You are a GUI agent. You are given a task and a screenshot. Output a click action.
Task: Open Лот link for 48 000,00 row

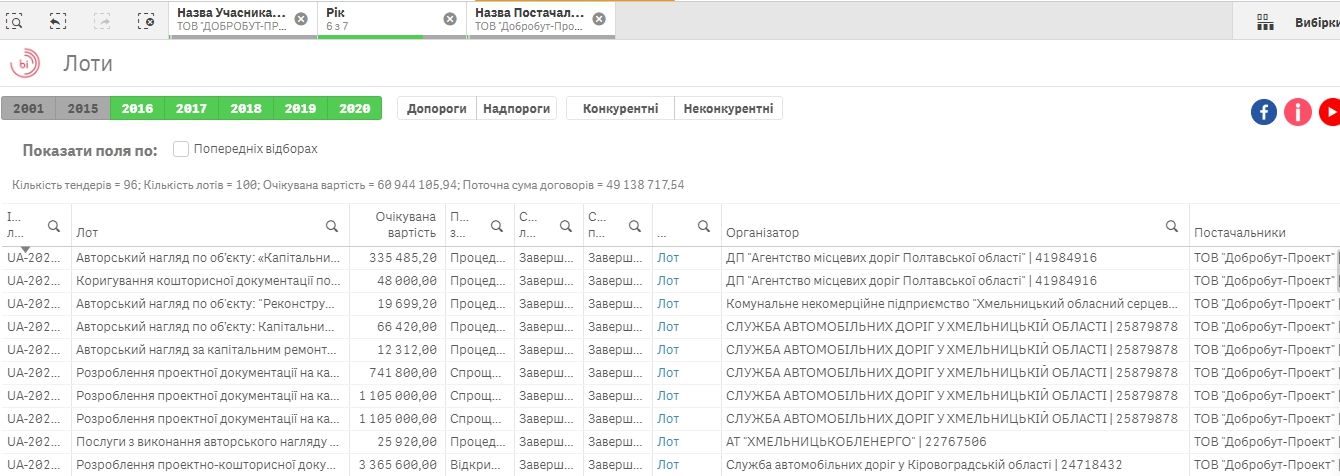(x=667, y=280)
